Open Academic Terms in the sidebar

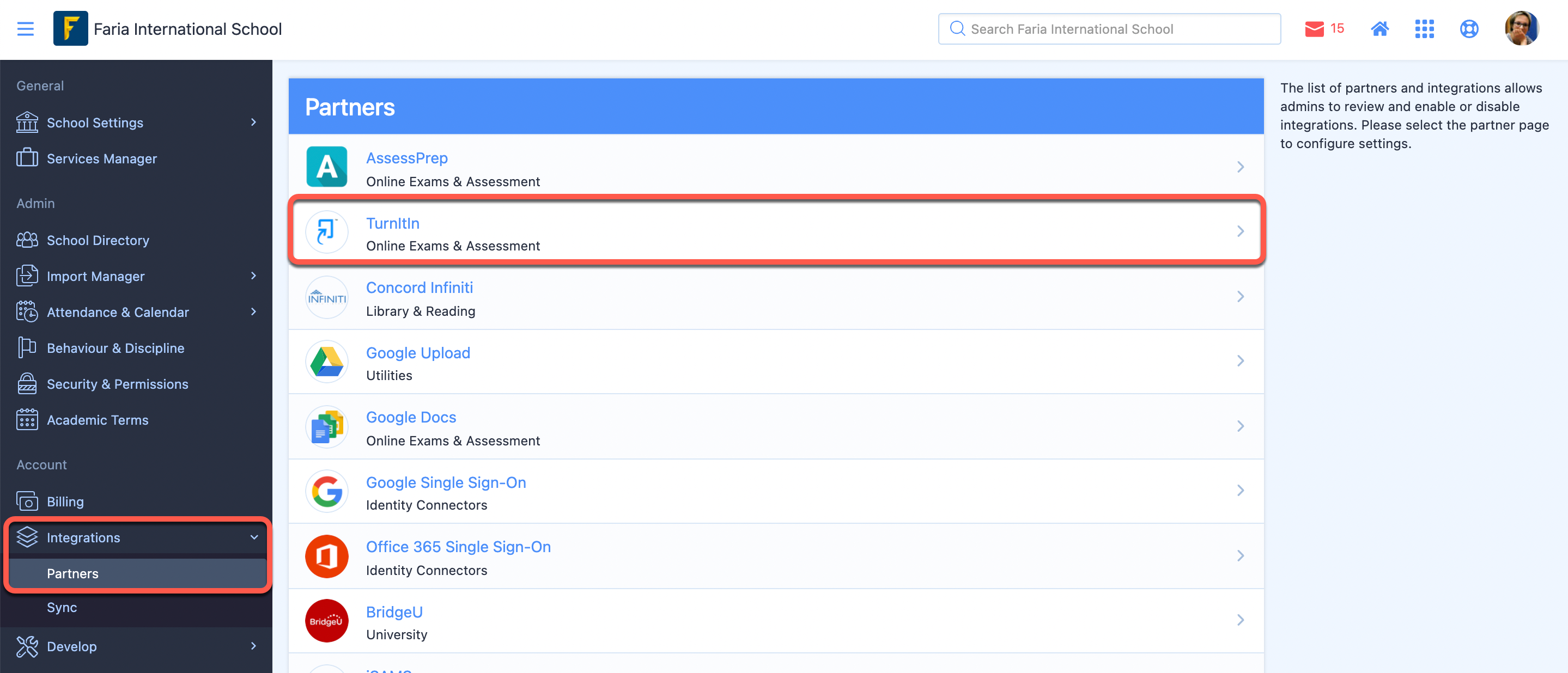[98, 420]
